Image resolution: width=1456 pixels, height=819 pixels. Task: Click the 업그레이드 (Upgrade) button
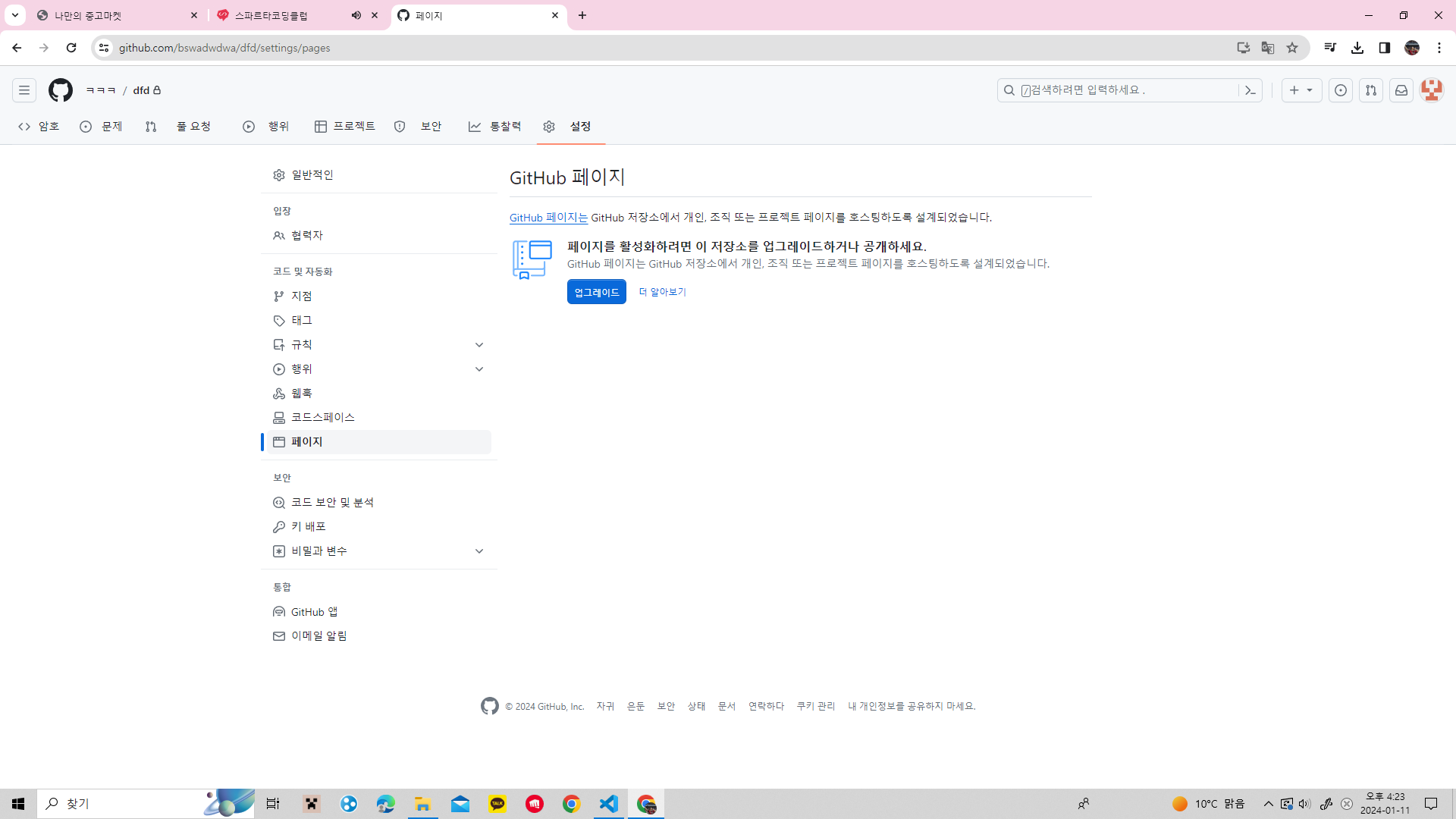click(x=597, y=292)
